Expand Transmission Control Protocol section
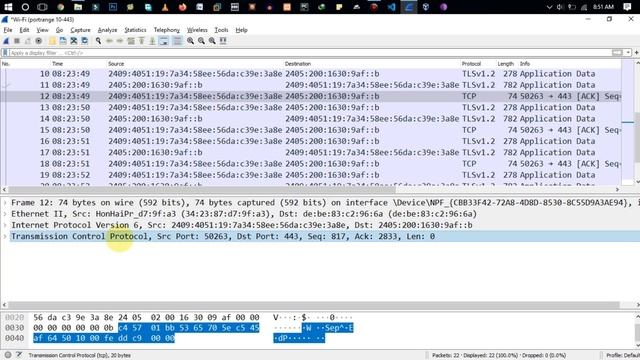 (x=5, y=236)
